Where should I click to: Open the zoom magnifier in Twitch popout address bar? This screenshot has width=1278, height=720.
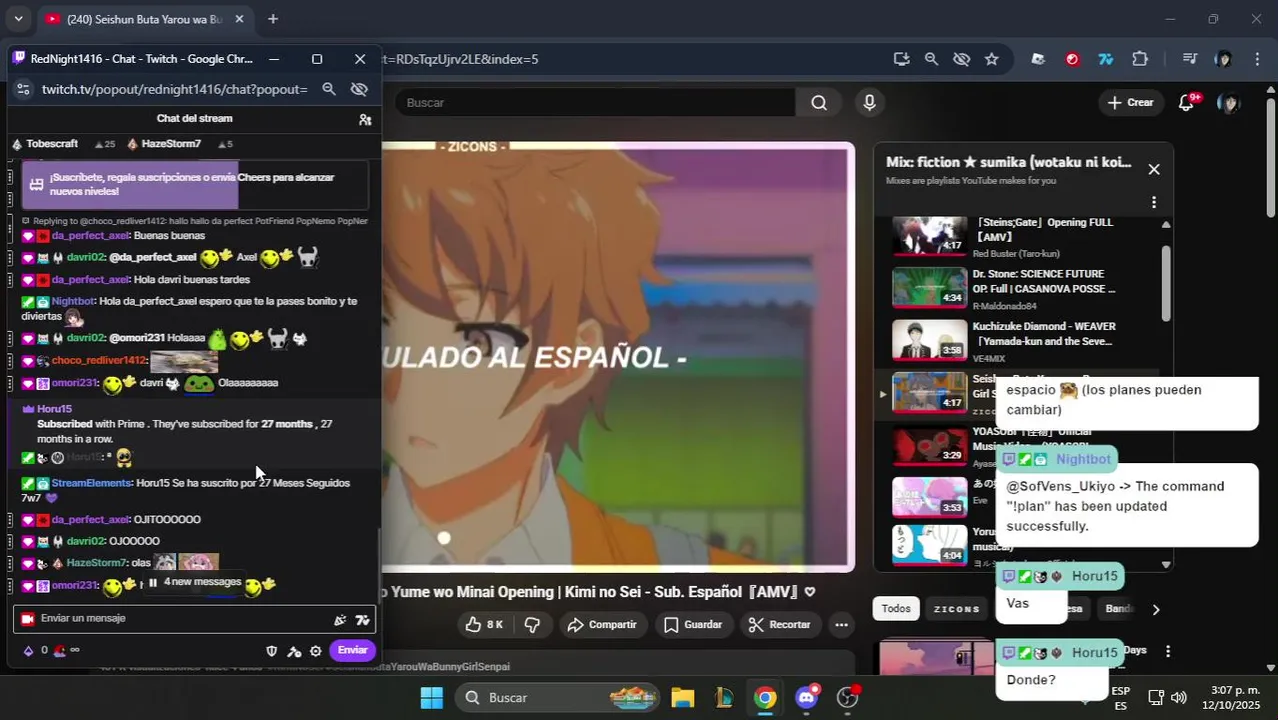click(328, 89)
